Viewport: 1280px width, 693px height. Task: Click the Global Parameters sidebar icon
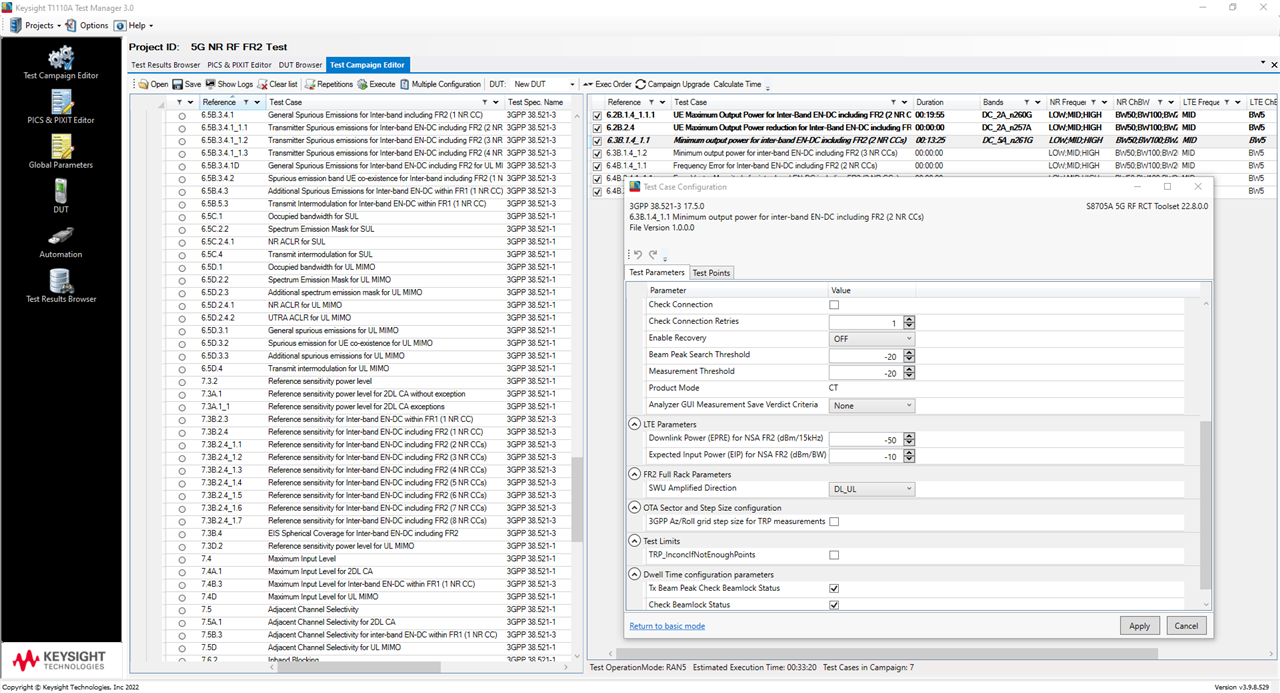tap(61, 150)
